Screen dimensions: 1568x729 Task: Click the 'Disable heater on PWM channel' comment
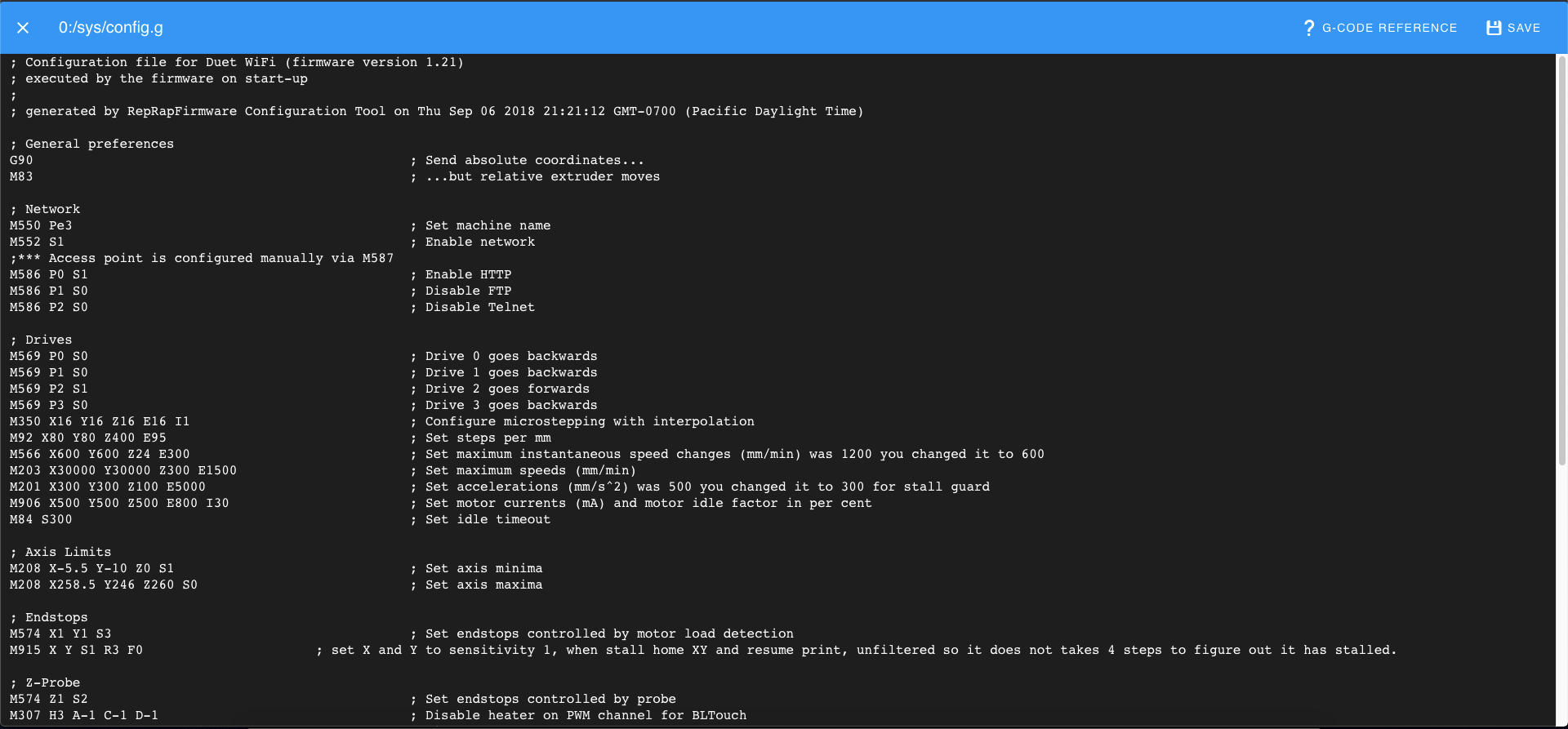[578, 715]
